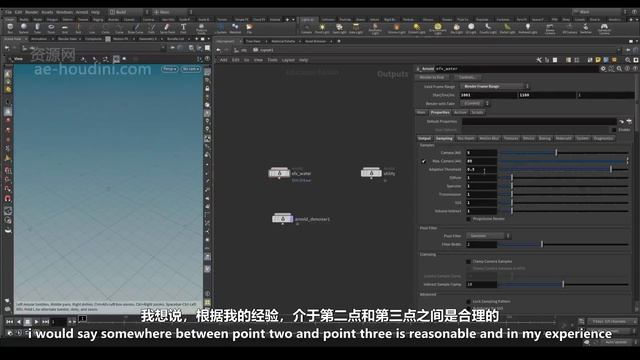Add a Distant Light from shelf

(416, 28)
